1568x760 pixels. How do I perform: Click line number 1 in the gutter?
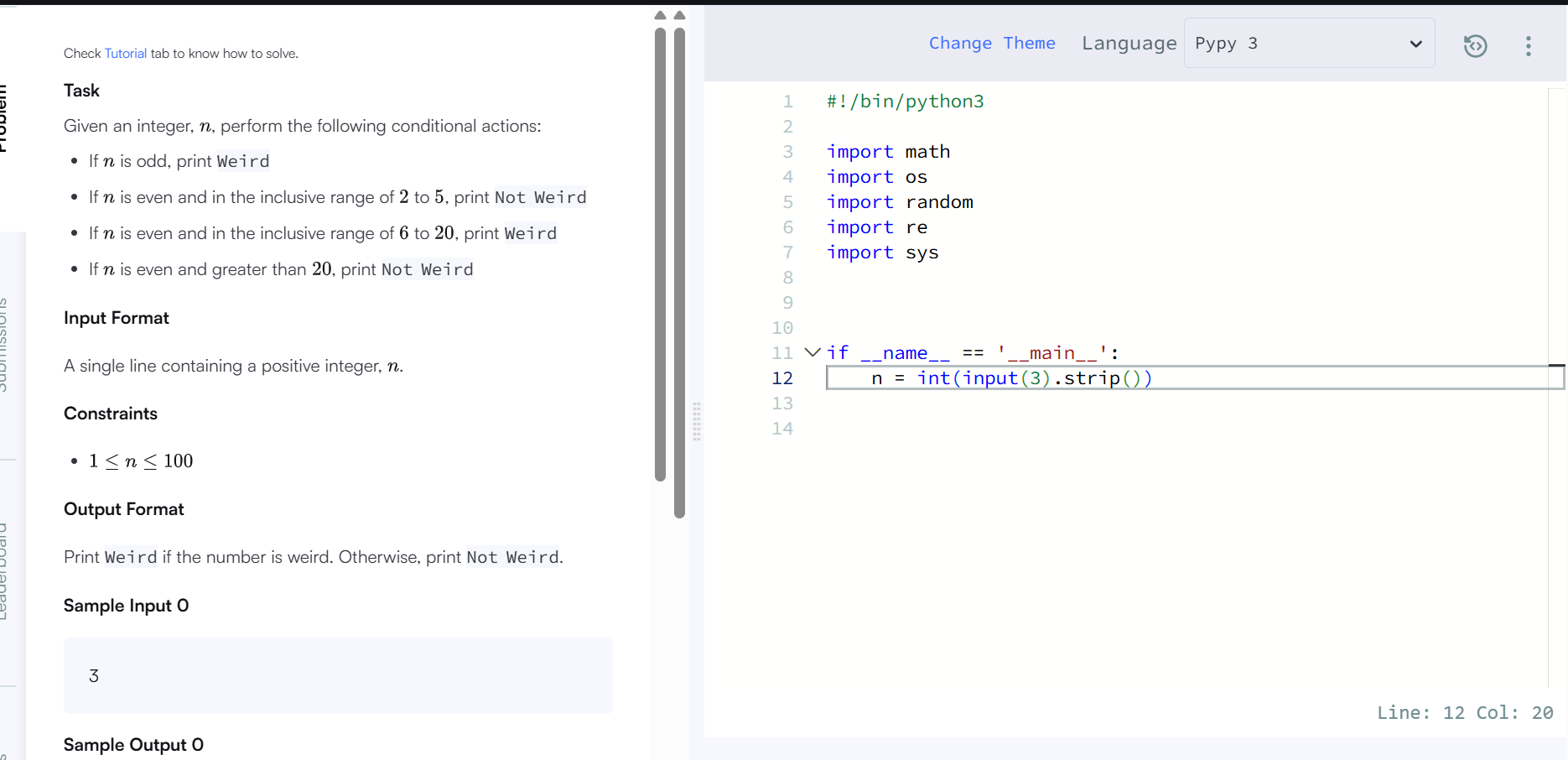pyautogui.click(x=788, y=102)
